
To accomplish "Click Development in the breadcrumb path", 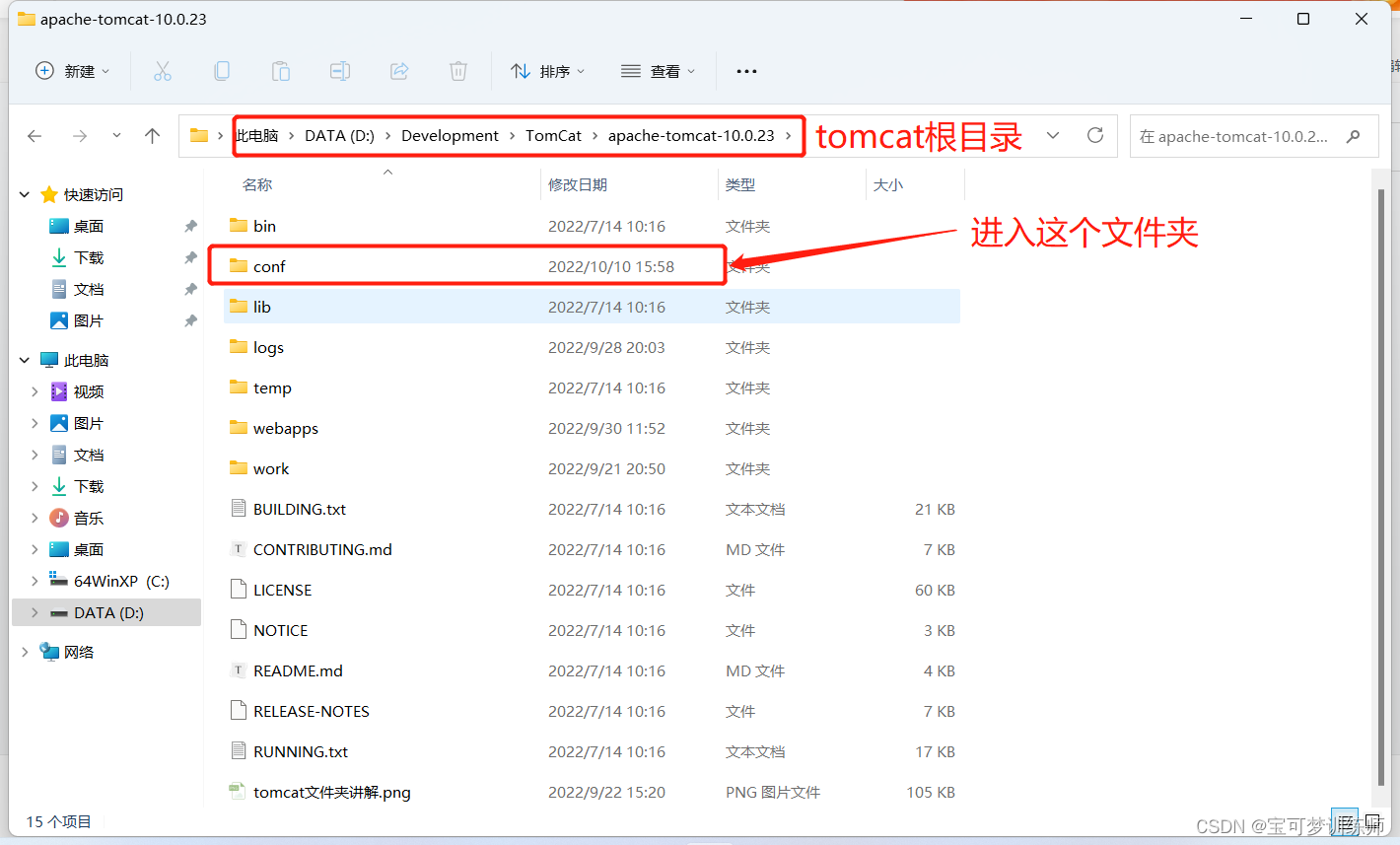I will pos(450,135).
